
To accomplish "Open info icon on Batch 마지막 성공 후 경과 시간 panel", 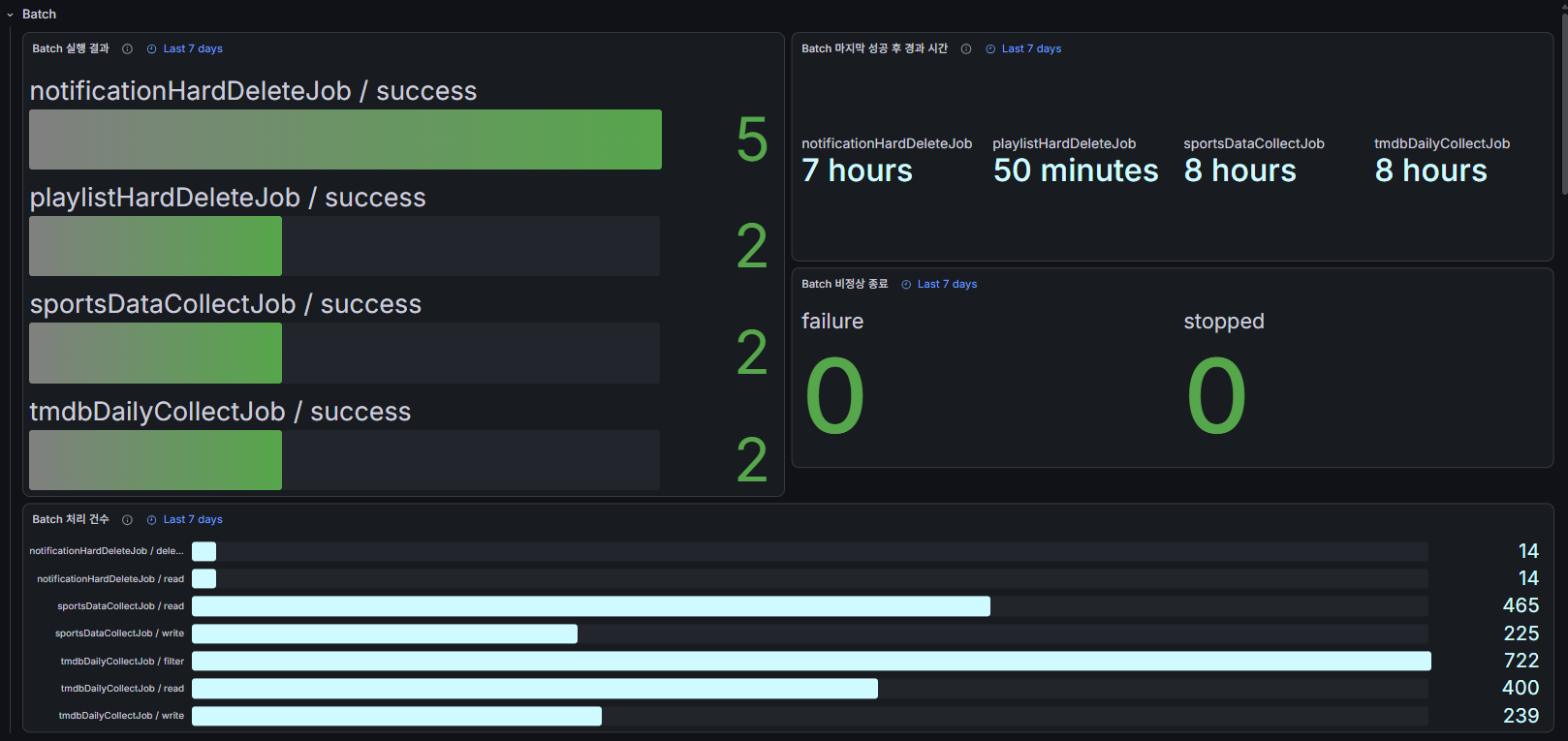I will (966, 48).
